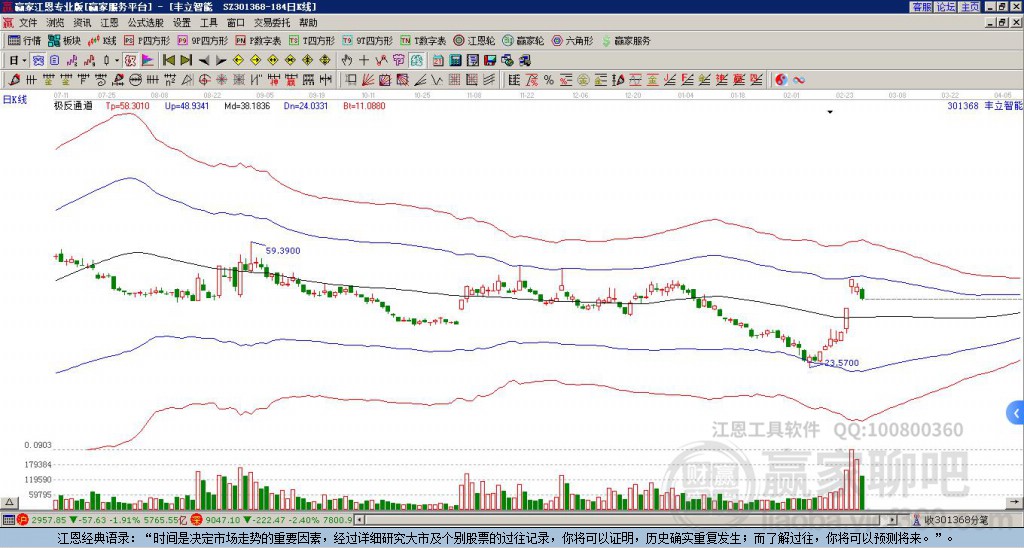The height and width of the screenshot is (548, 1024).
Task: Click the 主页 button in title bar
Action: click(970, 7)
